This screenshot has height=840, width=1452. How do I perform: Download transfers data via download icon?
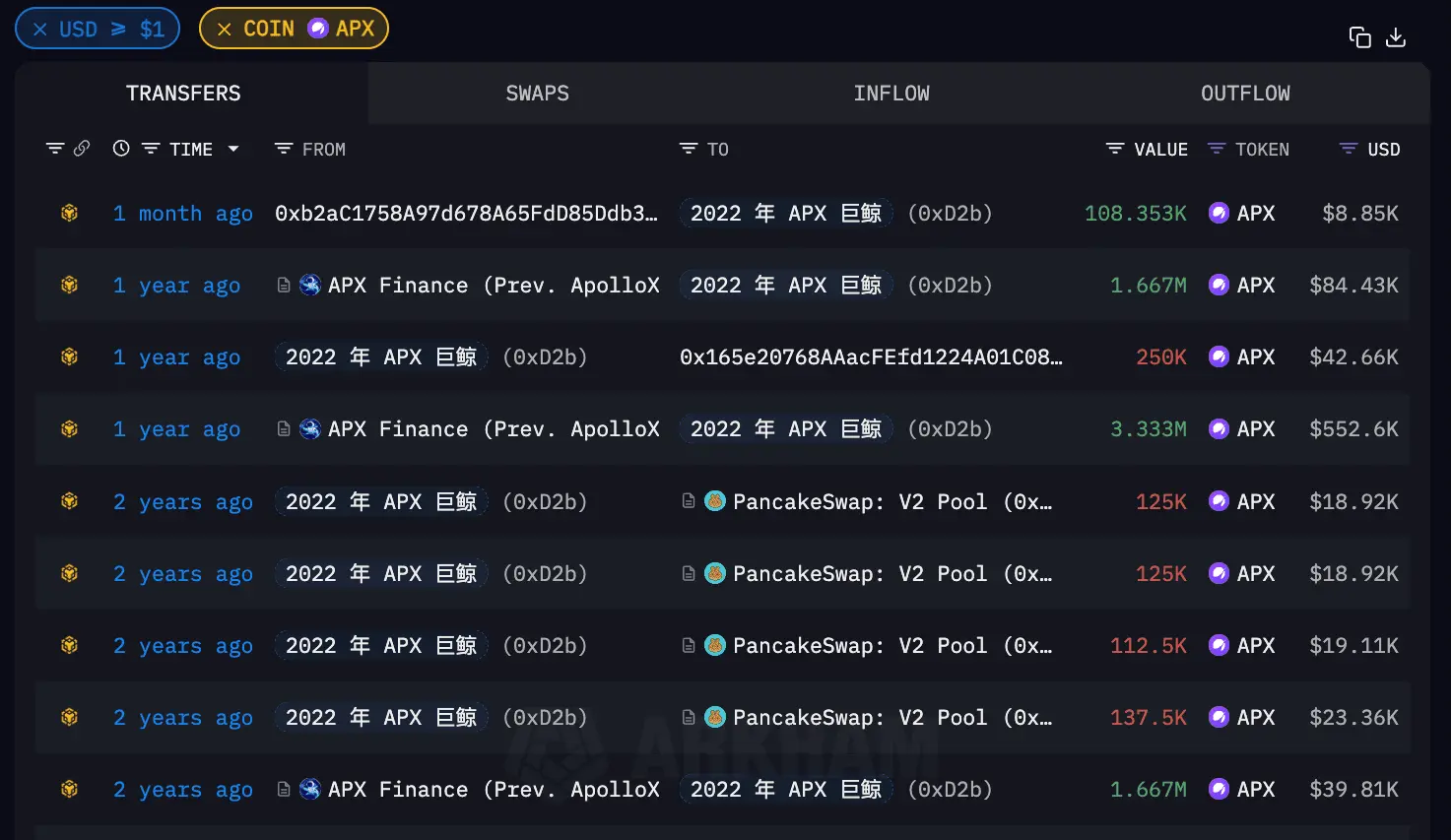tap(1396, 37)
